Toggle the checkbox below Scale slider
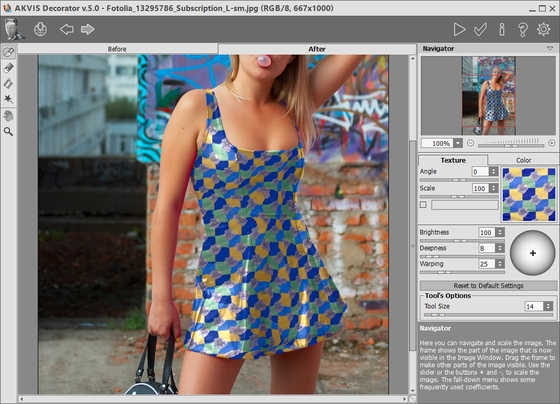The height and width of the screenshot is (404, 560). pyautogui.click(x=423, y=205)
